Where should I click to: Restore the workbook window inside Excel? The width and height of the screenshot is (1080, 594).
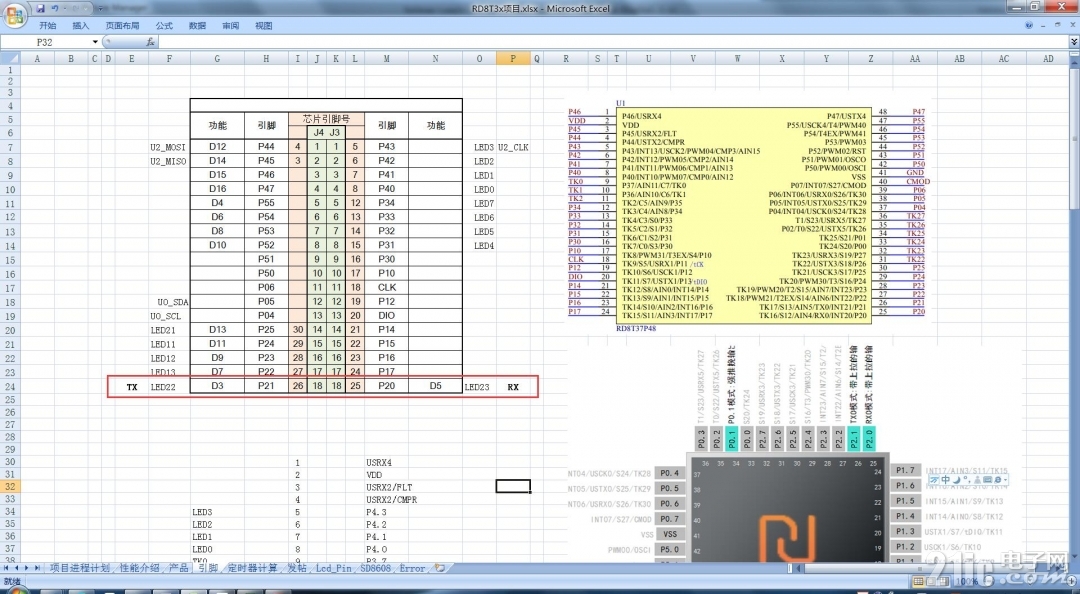[x=1057, y=25]
